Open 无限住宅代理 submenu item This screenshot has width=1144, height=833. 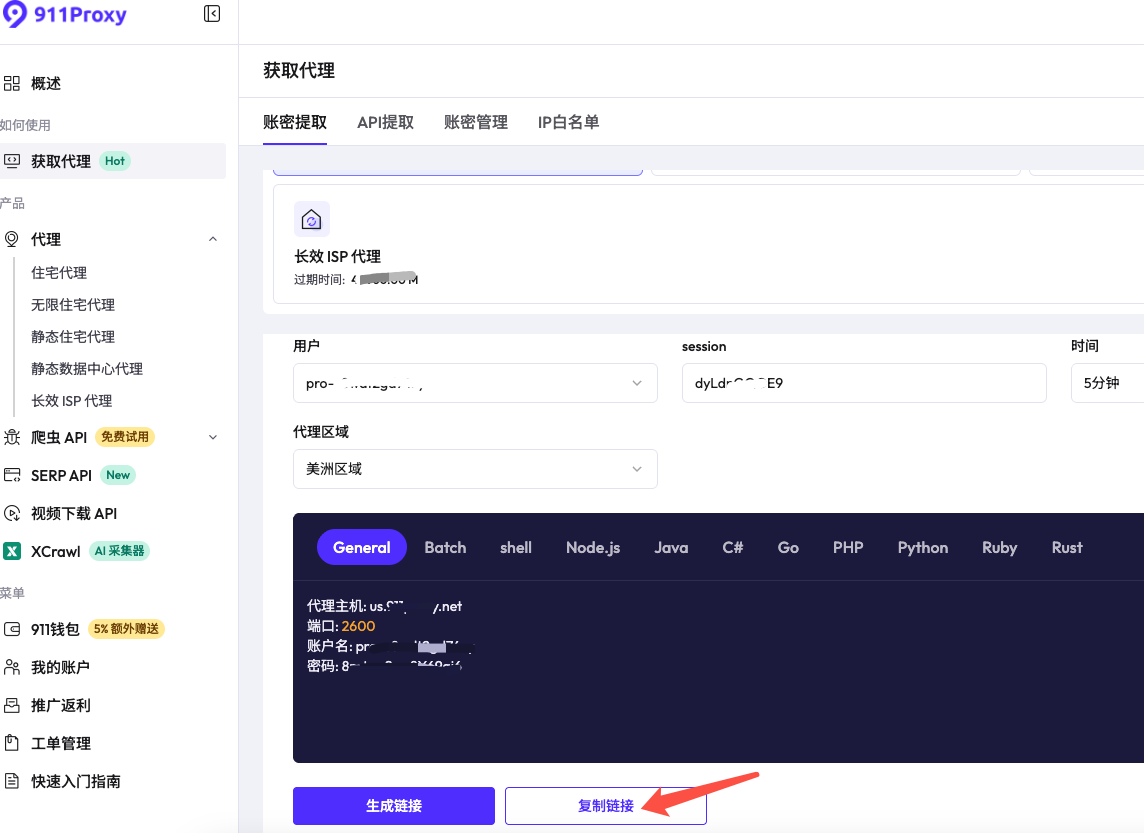pyautogui.click(x=73, y=305)
